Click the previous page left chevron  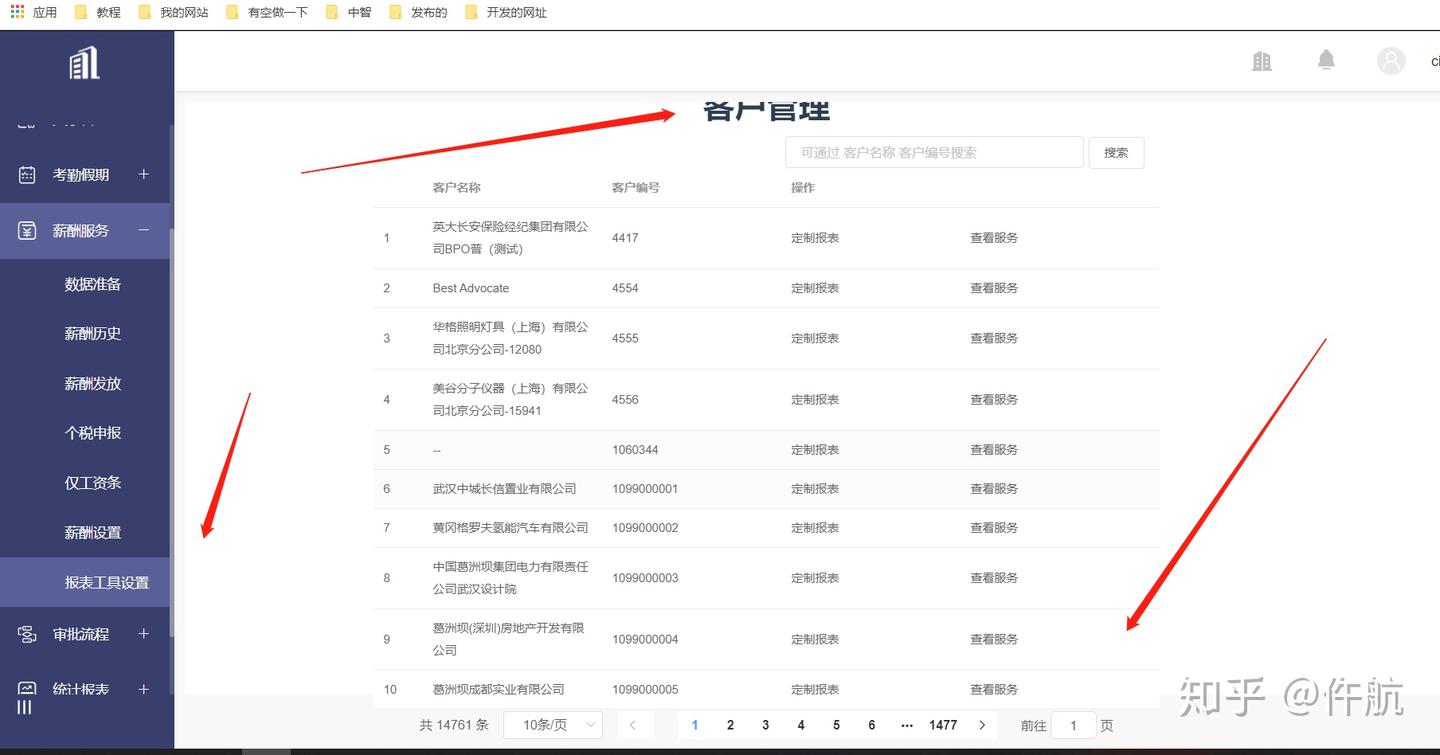(633, 725)
